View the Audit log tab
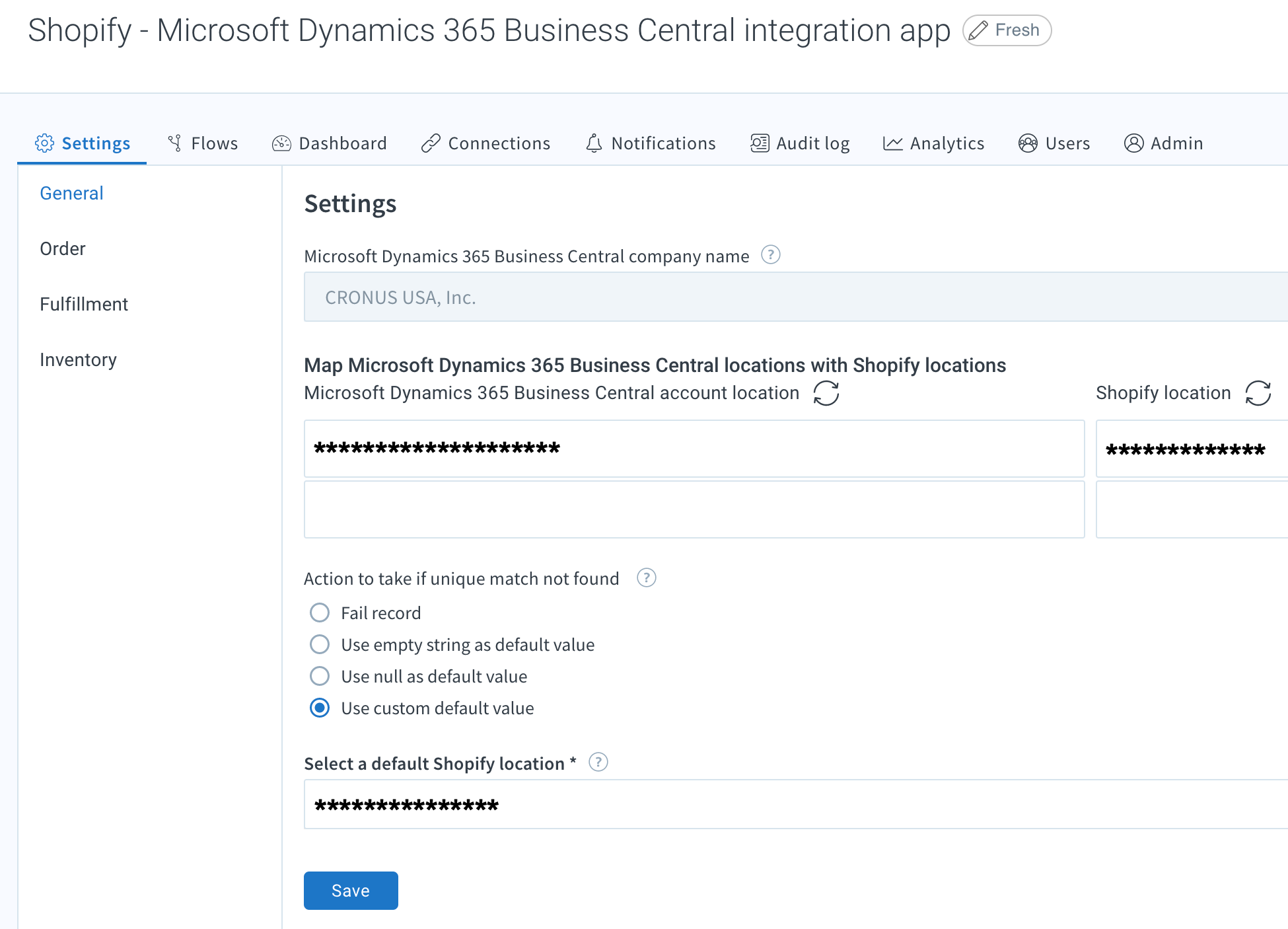1288x929 pixels. coord(800,143)
